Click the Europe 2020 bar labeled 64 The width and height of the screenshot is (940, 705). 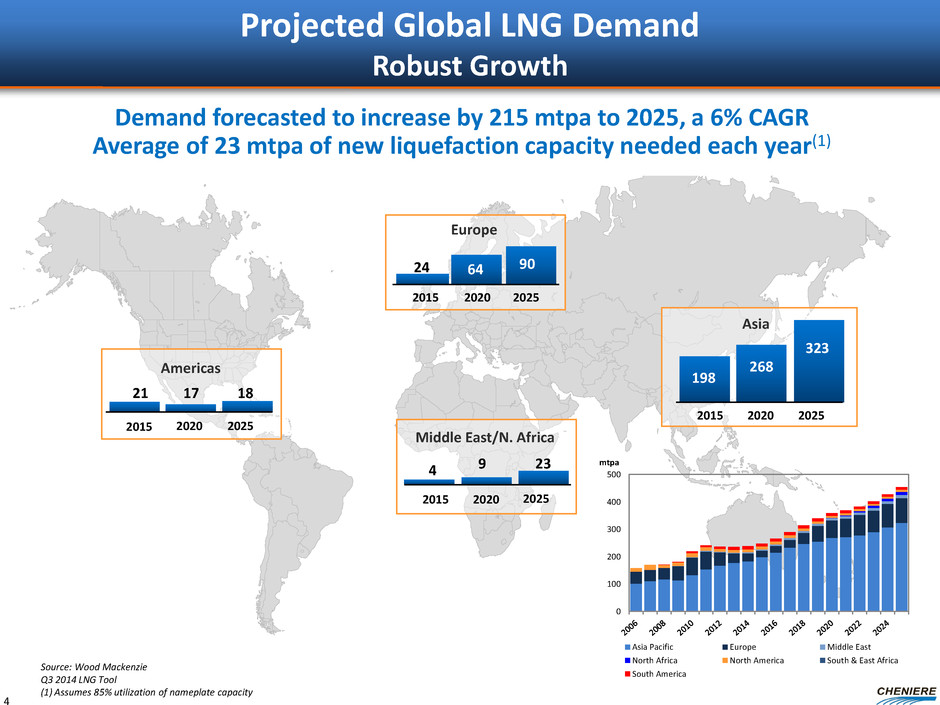click(475, 270)
